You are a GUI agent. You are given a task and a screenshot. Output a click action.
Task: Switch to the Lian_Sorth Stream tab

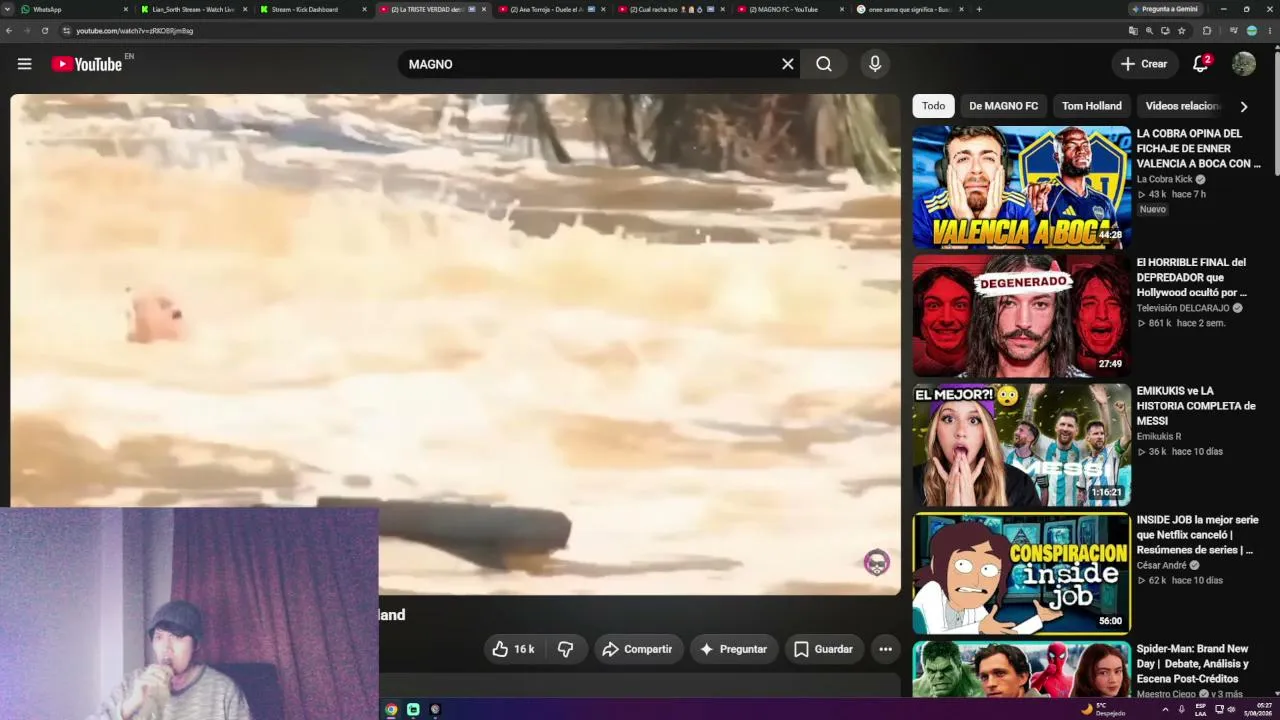click(193, 9)
